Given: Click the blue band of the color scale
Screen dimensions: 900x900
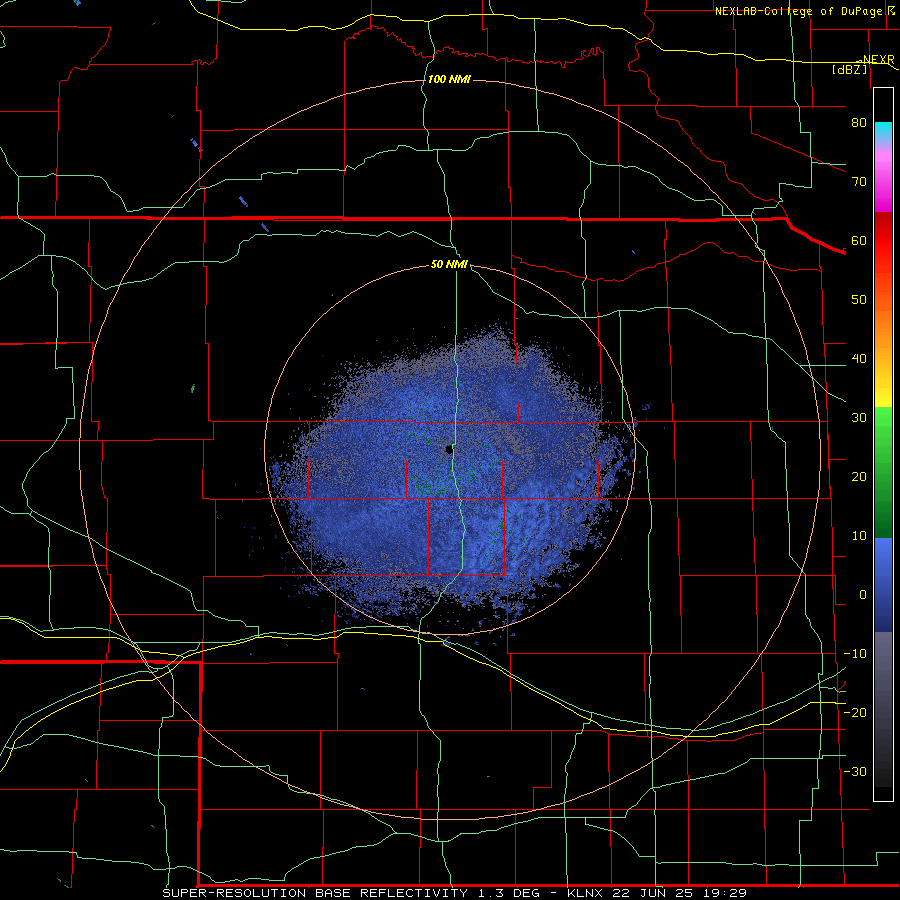Looking at the screenshot, I should pos(883,585).
